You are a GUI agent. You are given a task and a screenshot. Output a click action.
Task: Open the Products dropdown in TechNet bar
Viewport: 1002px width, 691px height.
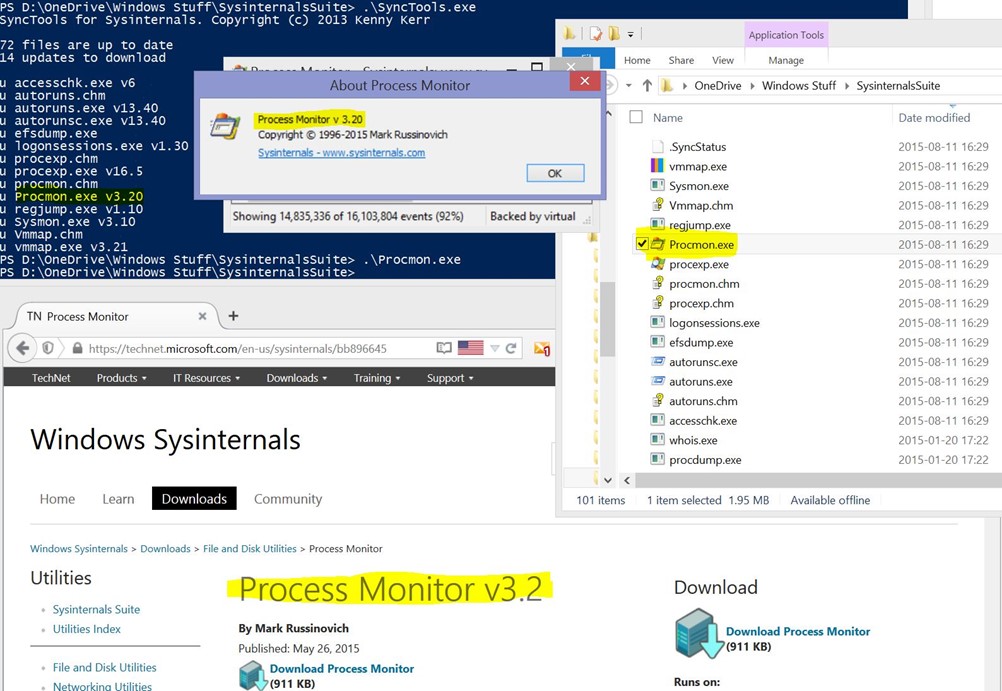[x=121, y=378]
